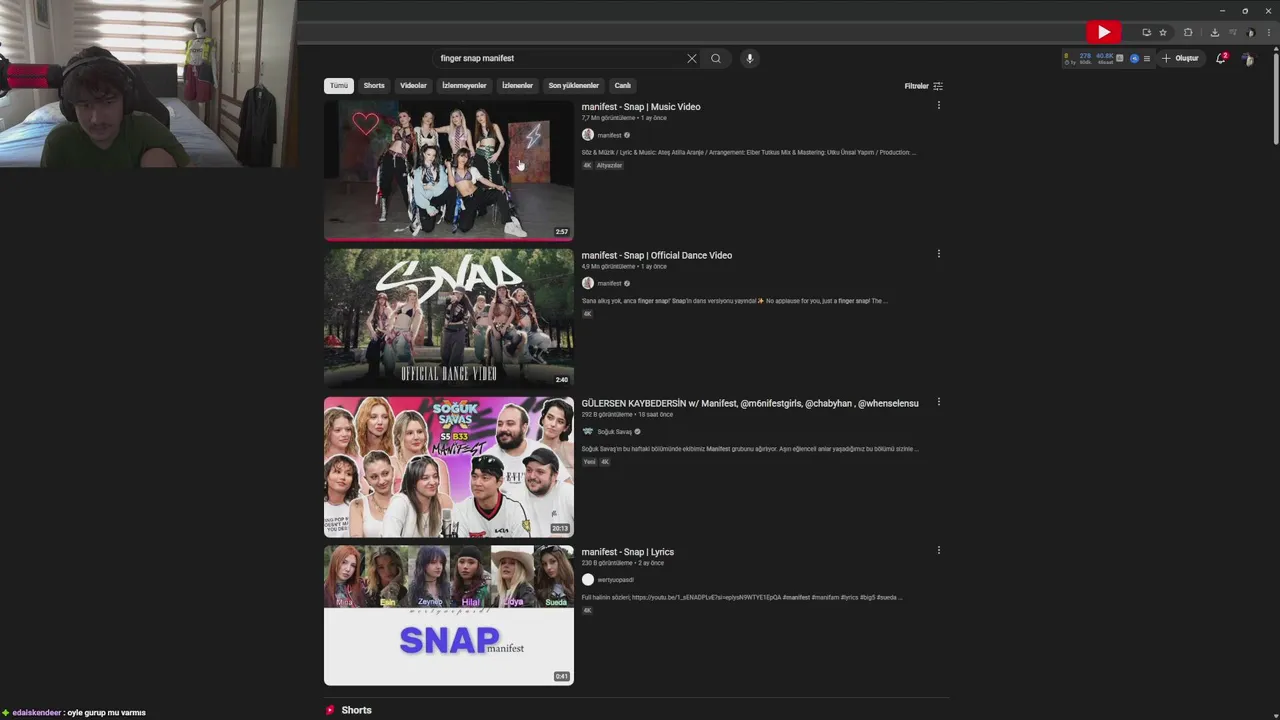
Task: Click the Oluştur create button
Action: tap(1180, 58)
